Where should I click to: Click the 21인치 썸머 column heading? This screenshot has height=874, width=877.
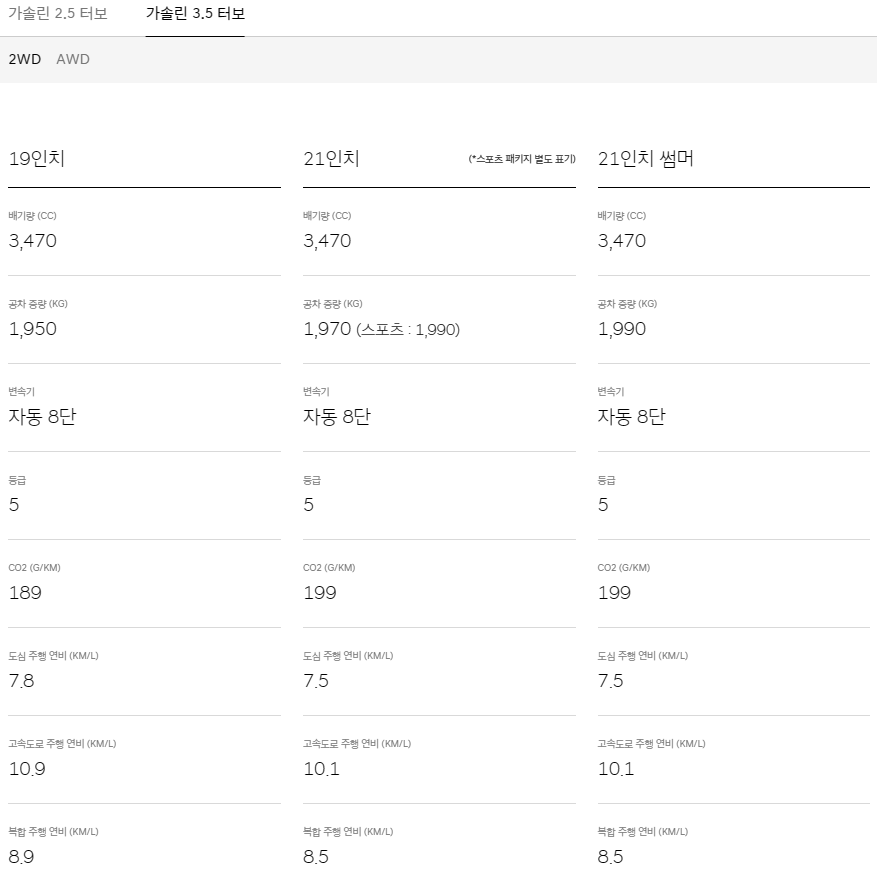pos(645,159)
